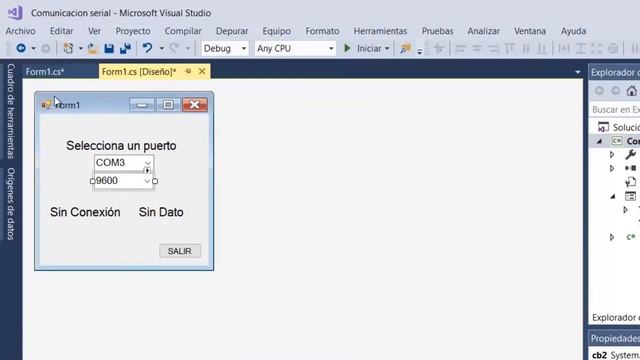Click the align rights layout icon
This screenshot has width=640, height=360.
[493, 49]
